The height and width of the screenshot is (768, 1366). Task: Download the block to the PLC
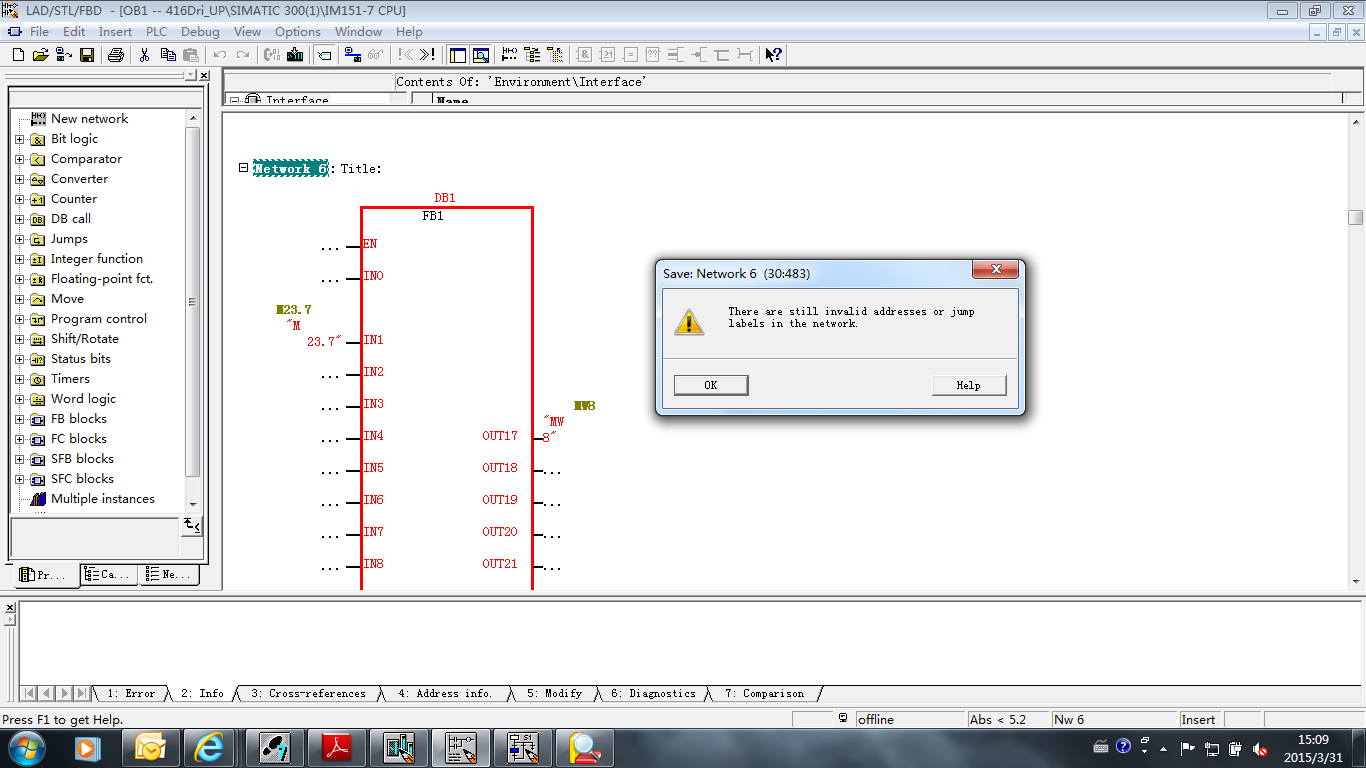click(x=295, y=55)
